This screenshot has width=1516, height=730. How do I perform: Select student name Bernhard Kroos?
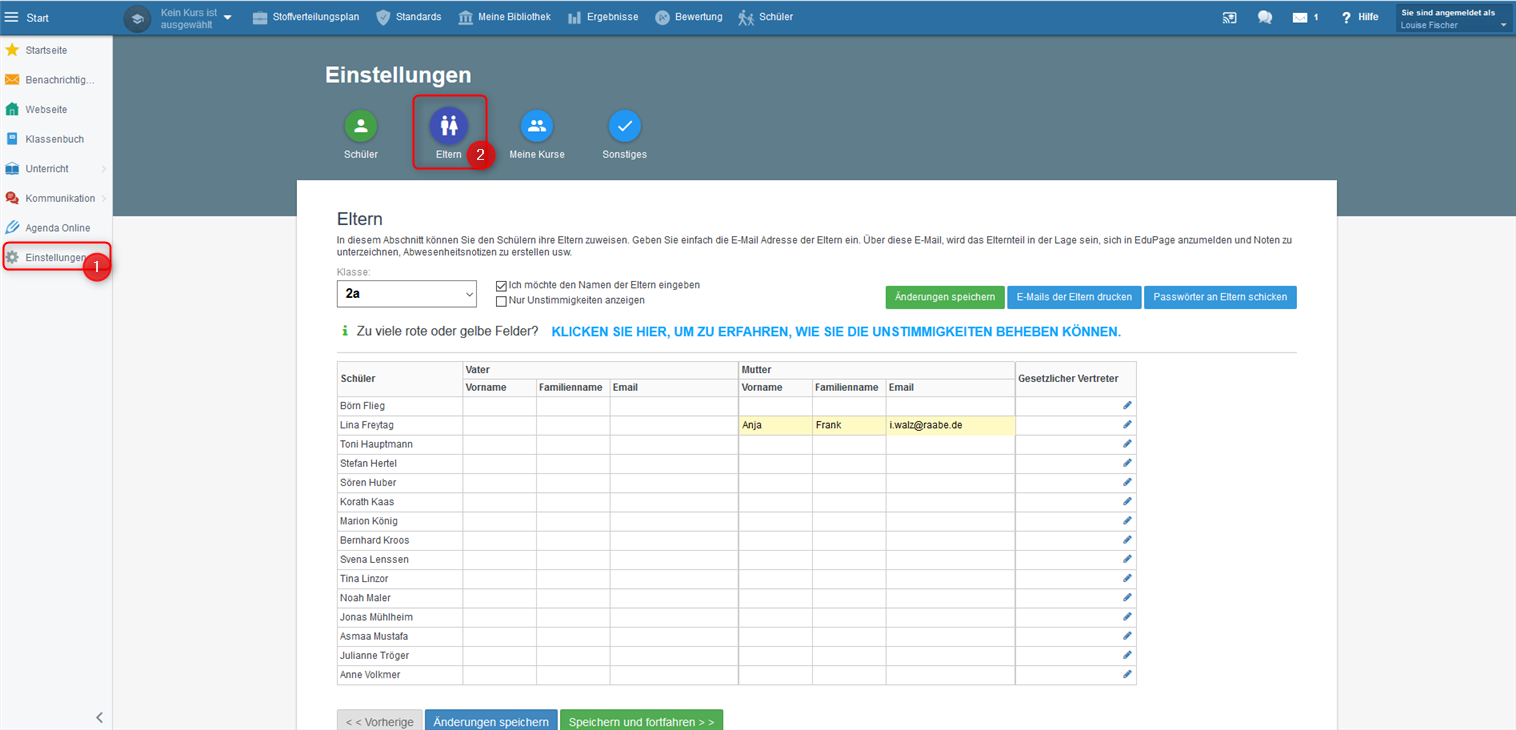click(374, 540)
